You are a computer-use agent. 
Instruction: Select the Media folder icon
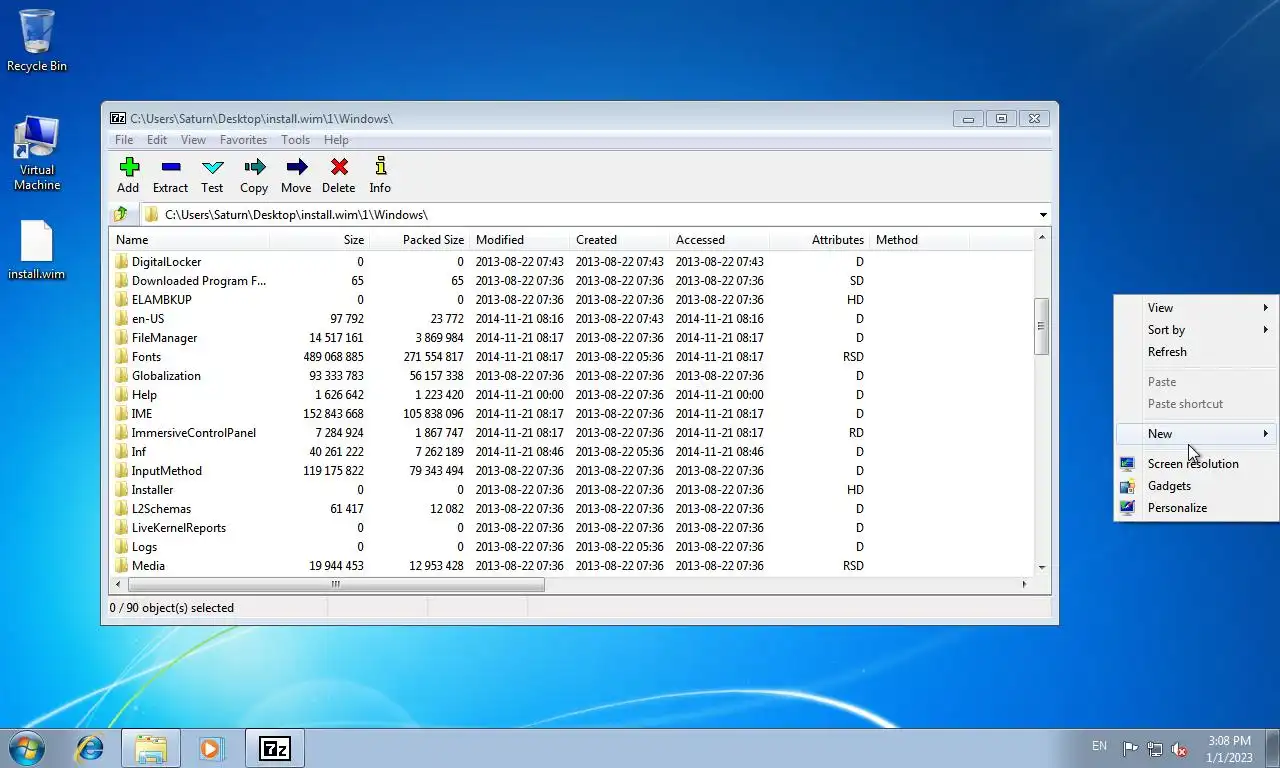121,566
